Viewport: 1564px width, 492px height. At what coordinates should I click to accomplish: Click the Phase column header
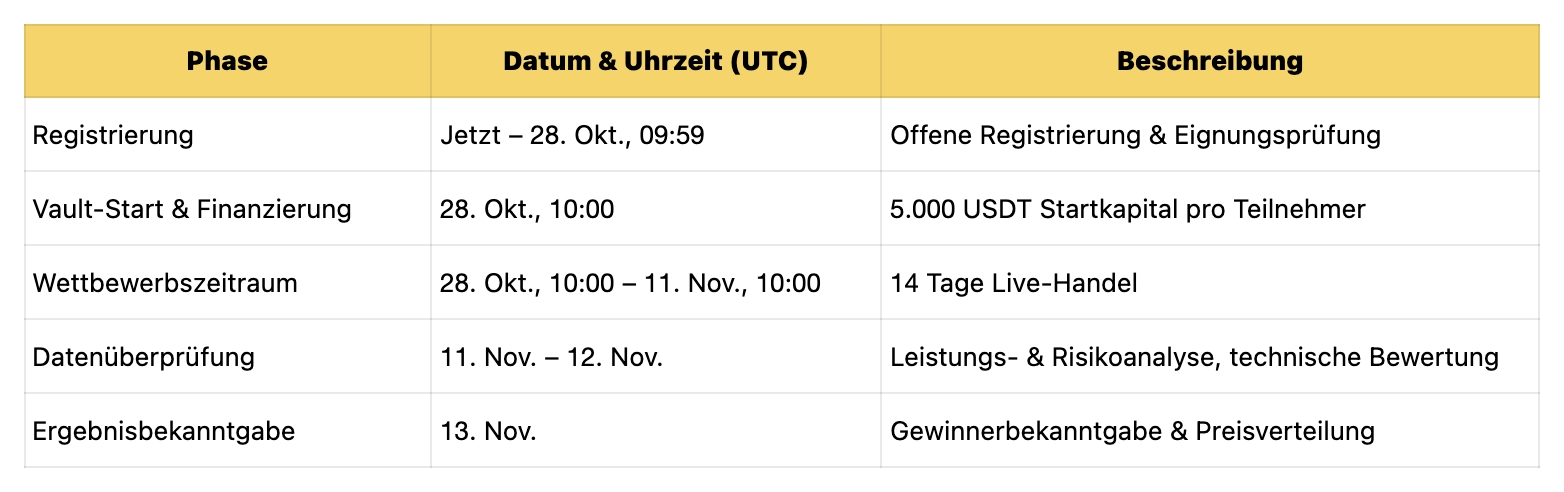(227, 61)
